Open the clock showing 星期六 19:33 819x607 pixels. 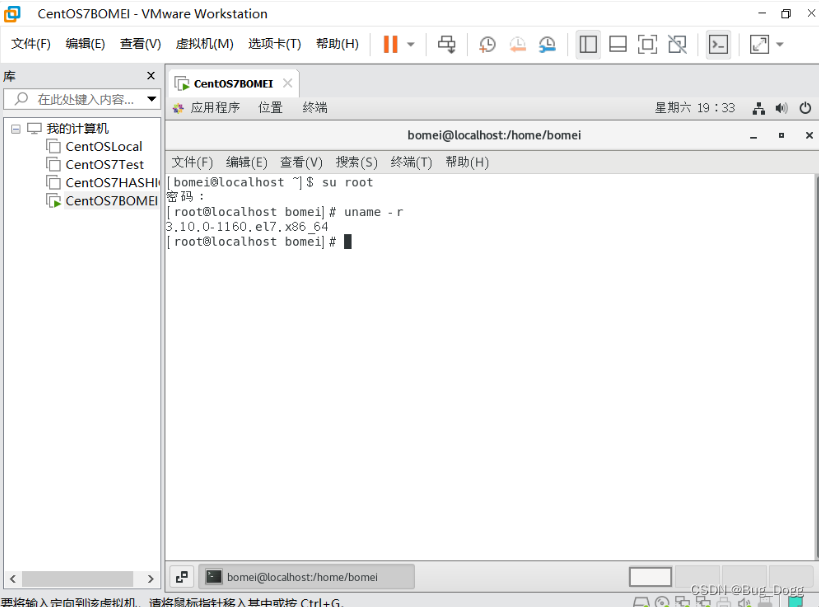[x=695, y=108]
